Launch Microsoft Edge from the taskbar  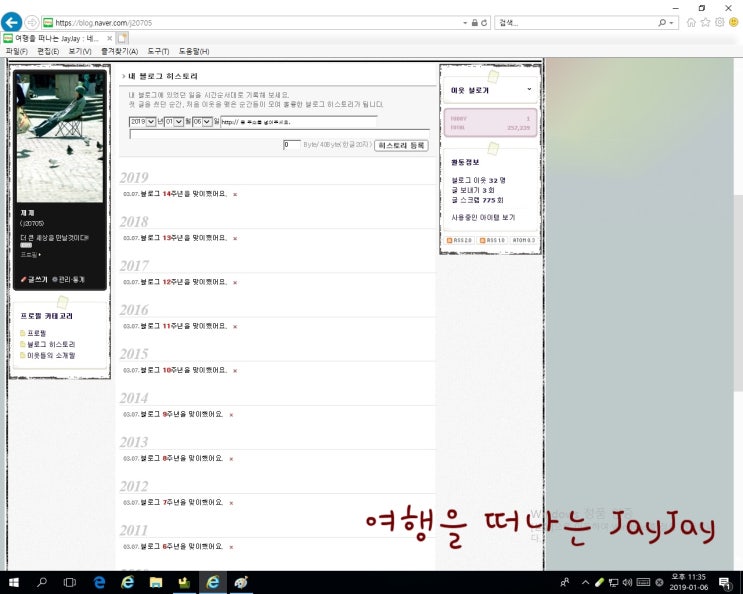tap(99, 582)
